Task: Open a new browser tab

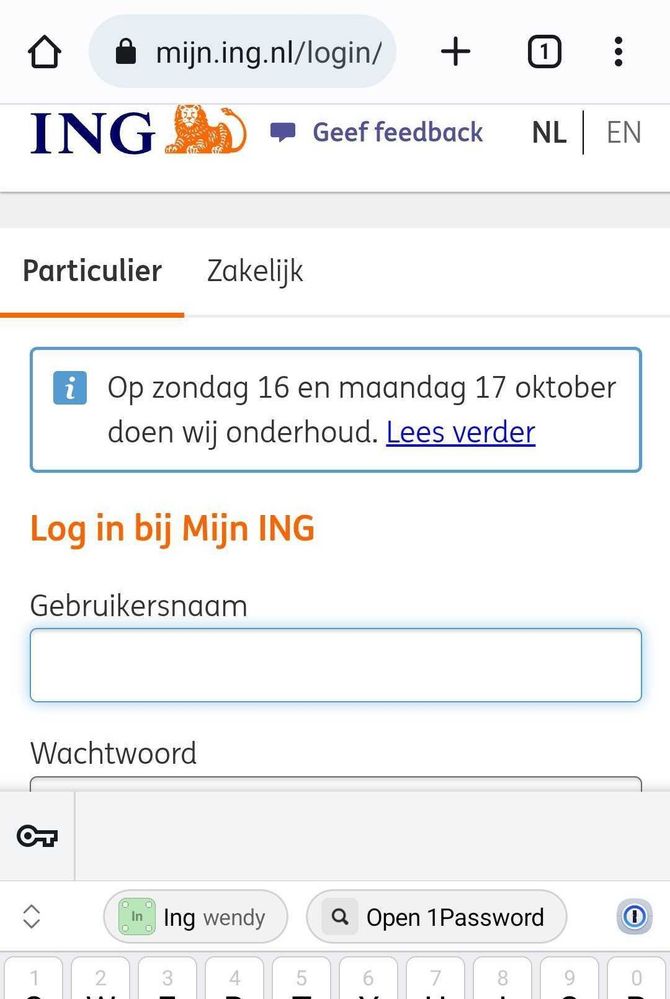Action: tap(455, 52)
